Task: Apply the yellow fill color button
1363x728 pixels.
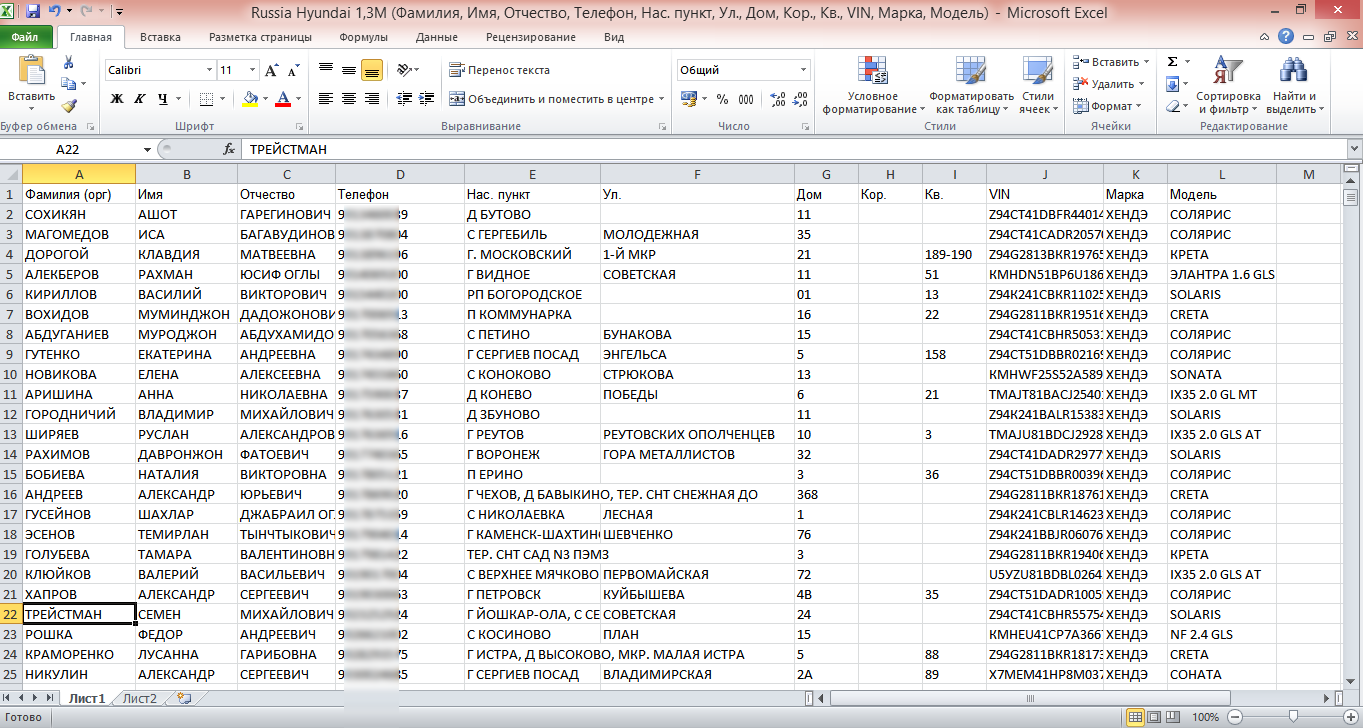Action: point(250,98)
